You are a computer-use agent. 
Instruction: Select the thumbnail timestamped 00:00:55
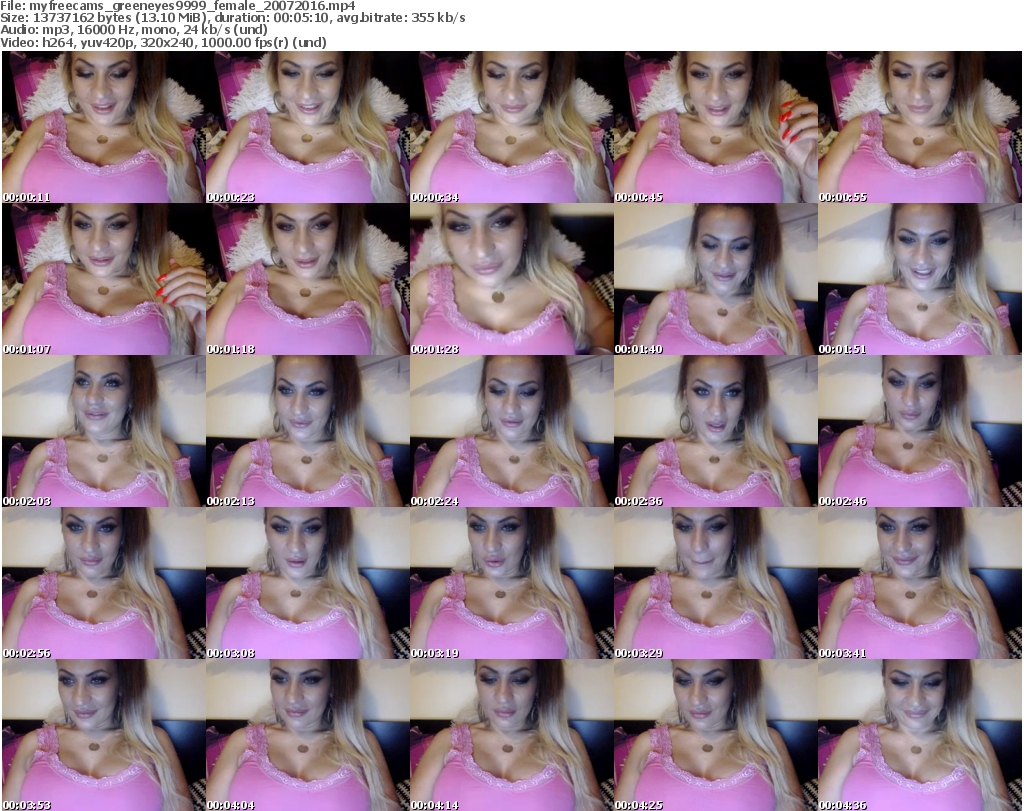click(x=920, y=127)
